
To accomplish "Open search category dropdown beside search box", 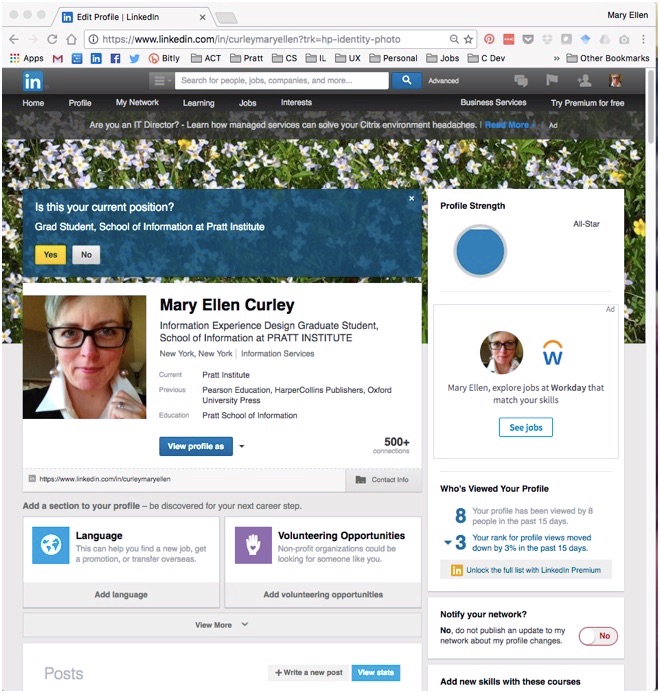I will (x=160, y=80).
